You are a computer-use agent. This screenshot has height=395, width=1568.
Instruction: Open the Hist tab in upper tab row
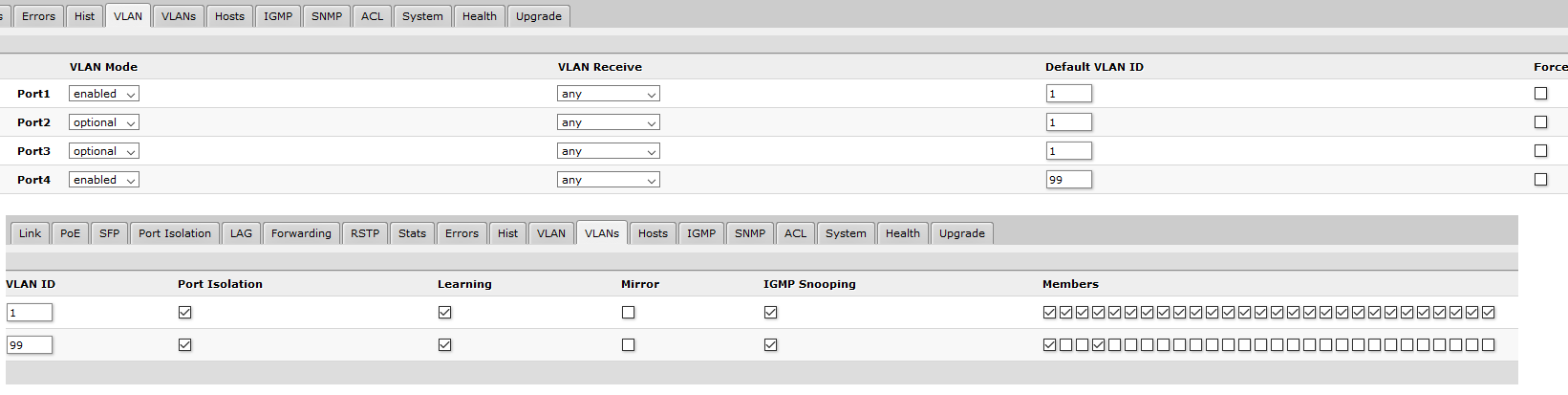[x=85, y=16]
